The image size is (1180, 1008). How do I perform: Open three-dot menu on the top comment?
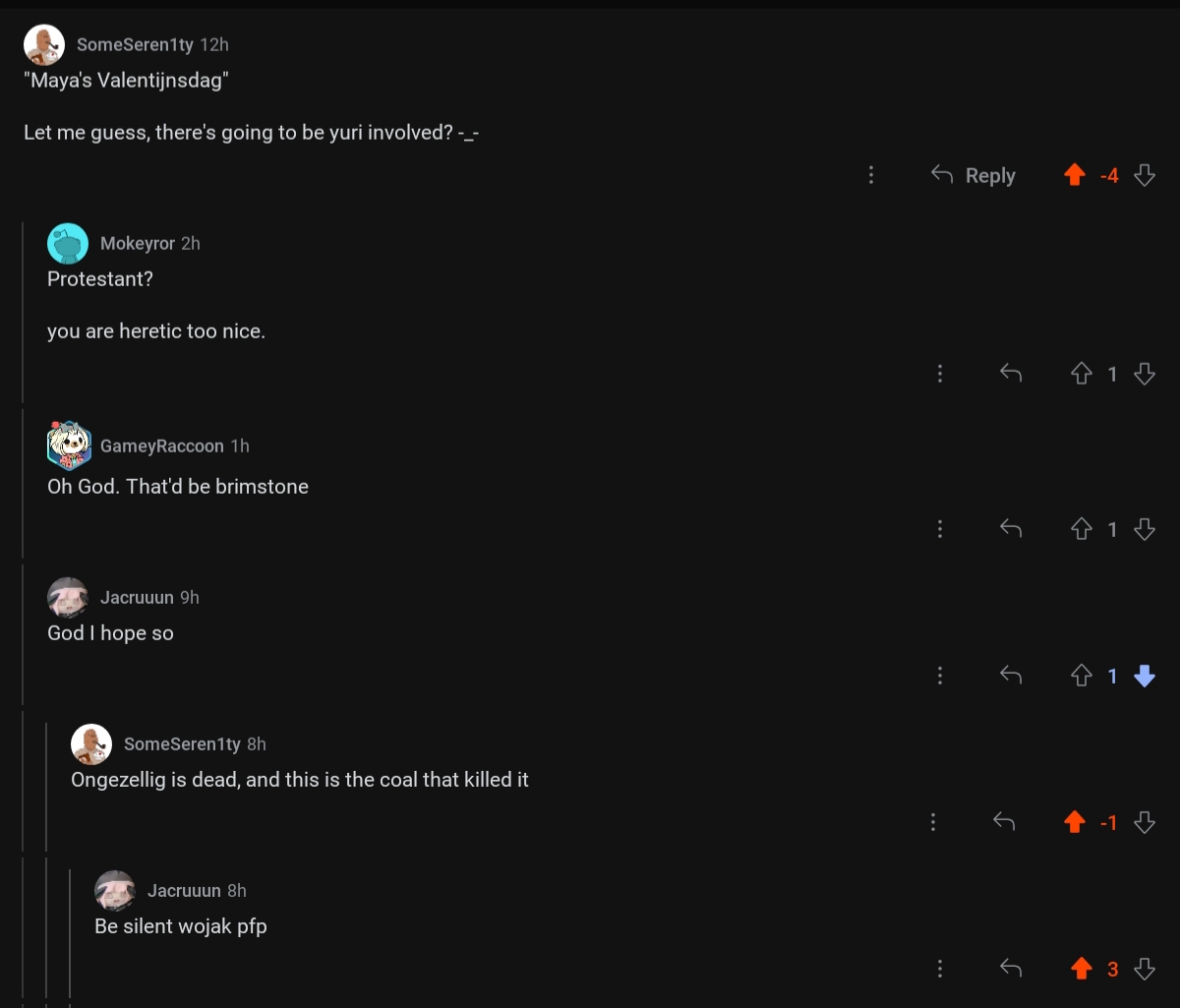871,175
